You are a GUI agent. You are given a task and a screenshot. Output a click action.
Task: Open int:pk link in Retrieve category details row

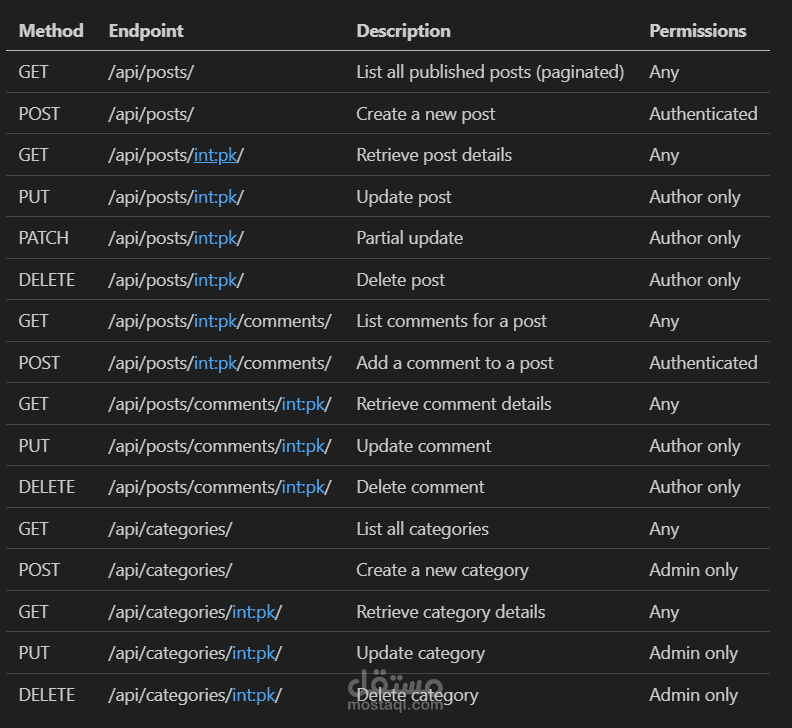click(x=253, y=612)
